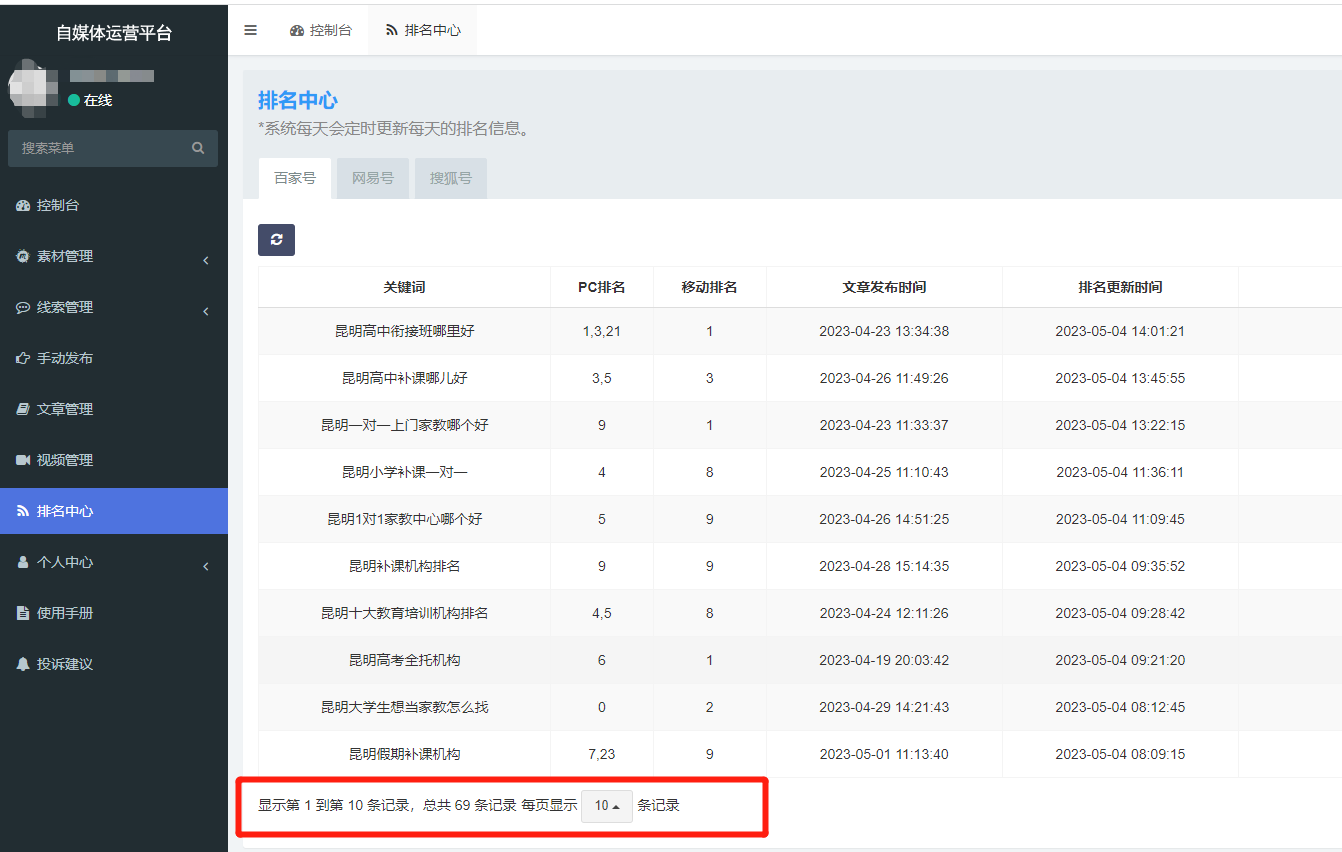The image size is (1342, 852).
Task: Expand the 个人中心 submenu
Action: tap(64, 562)
